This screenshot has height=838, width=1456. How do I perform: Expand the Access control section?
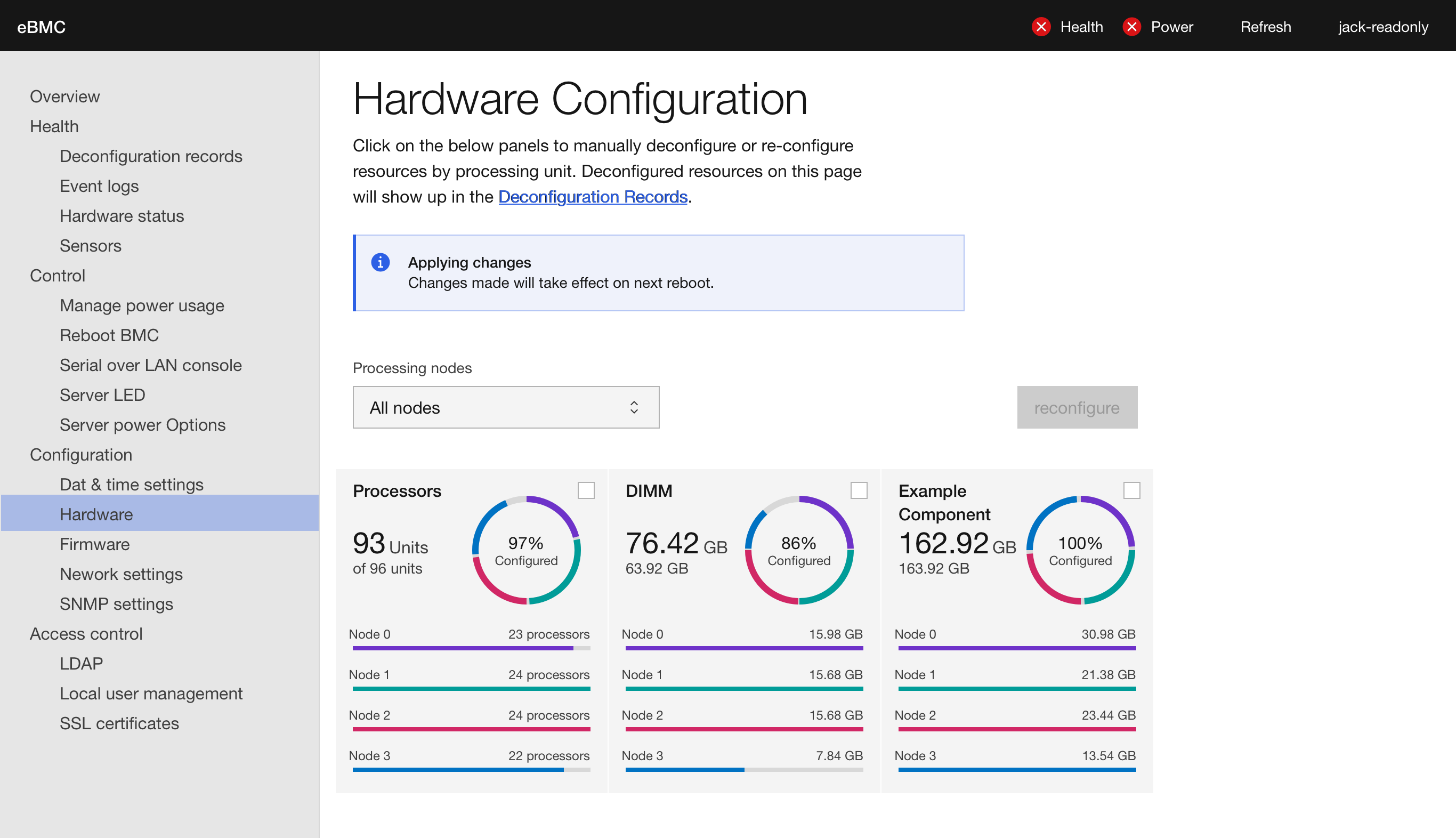click(86, 634)
